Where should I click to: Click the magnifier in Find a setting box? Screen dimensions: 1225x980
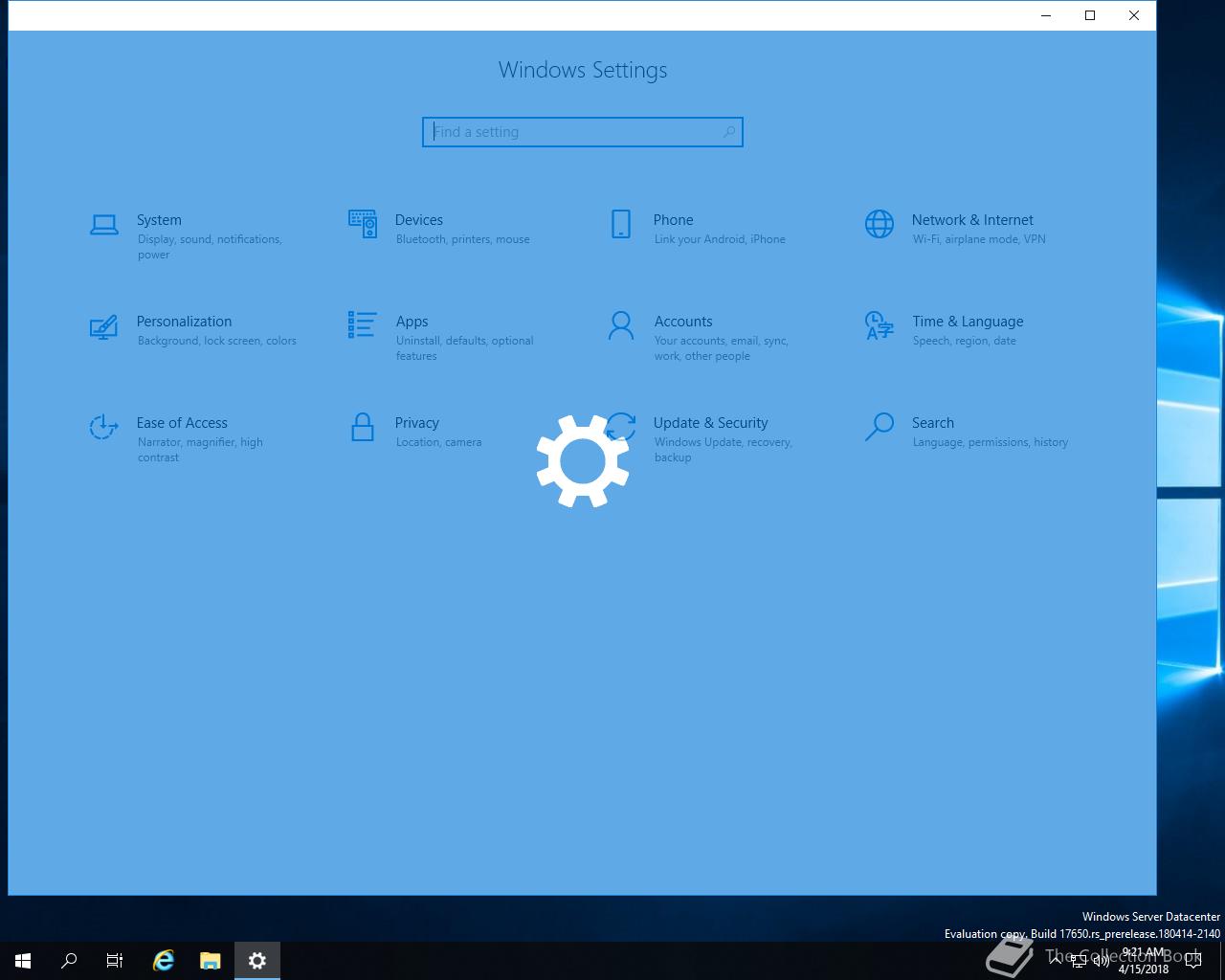click(729, 132)
